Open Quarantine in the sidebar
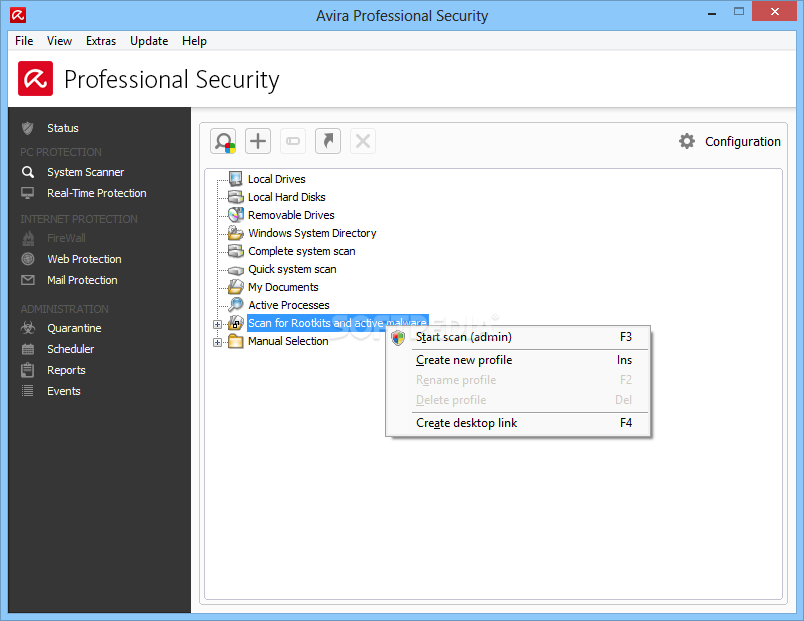 [74, 328]
